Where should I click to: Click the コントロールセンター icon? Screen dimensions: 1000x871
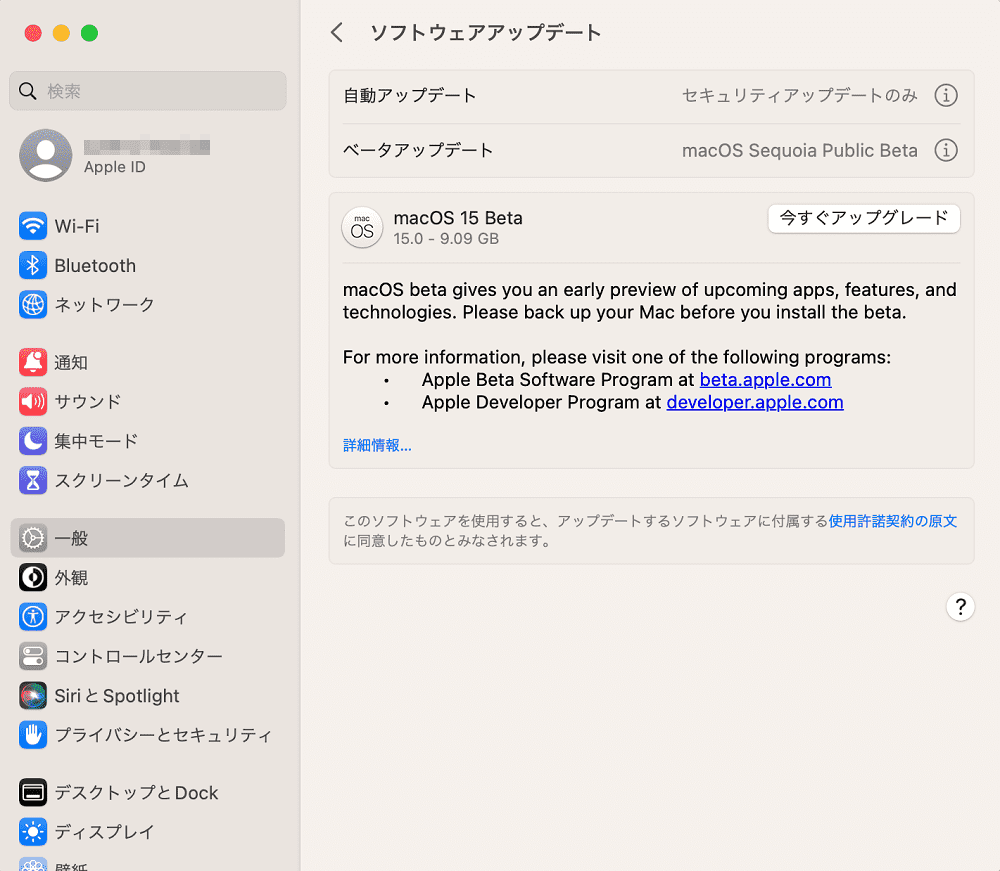(x=33, y=656)
